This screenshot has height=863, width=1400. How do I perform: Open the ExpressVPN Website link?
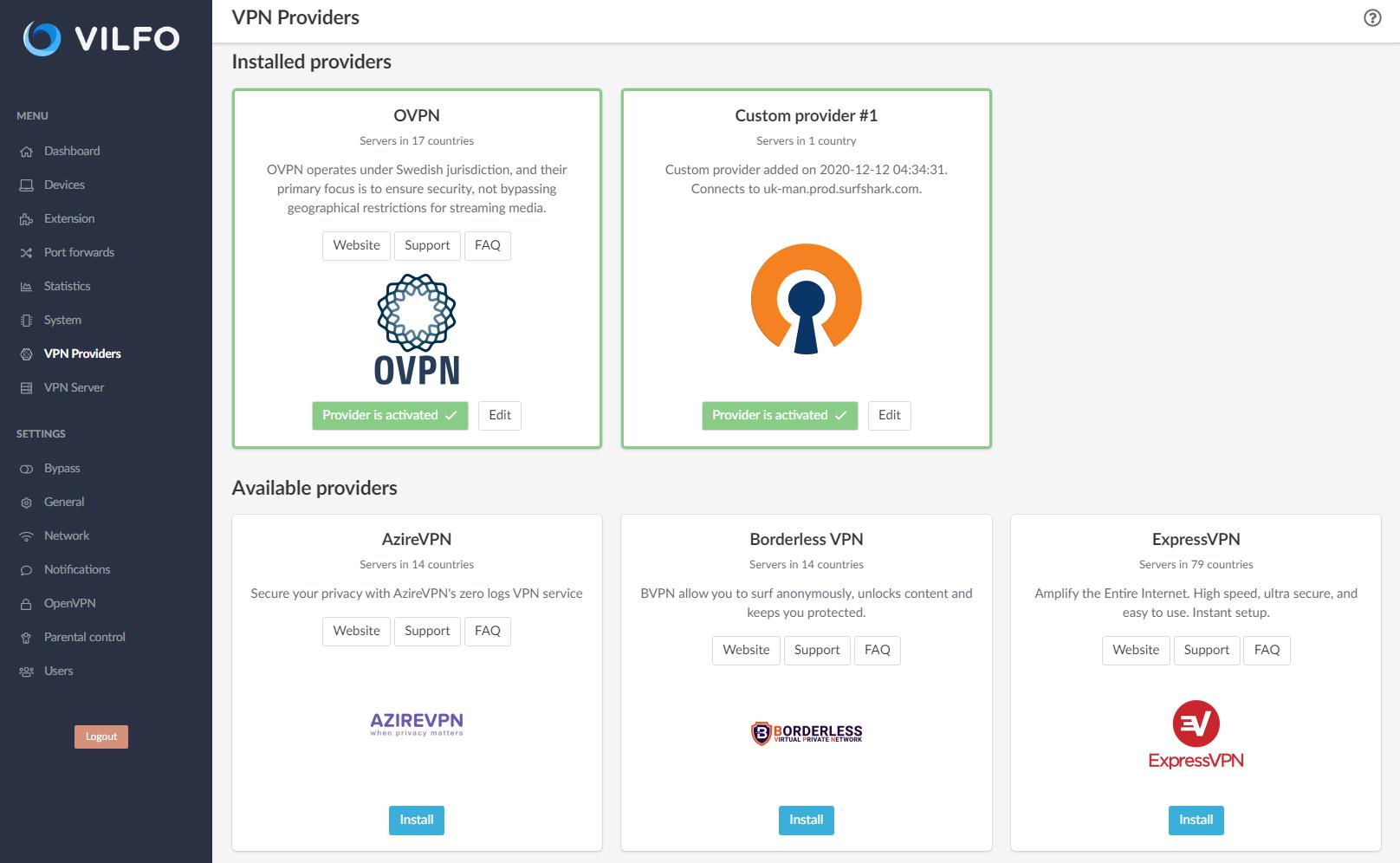click(1135, 650)
